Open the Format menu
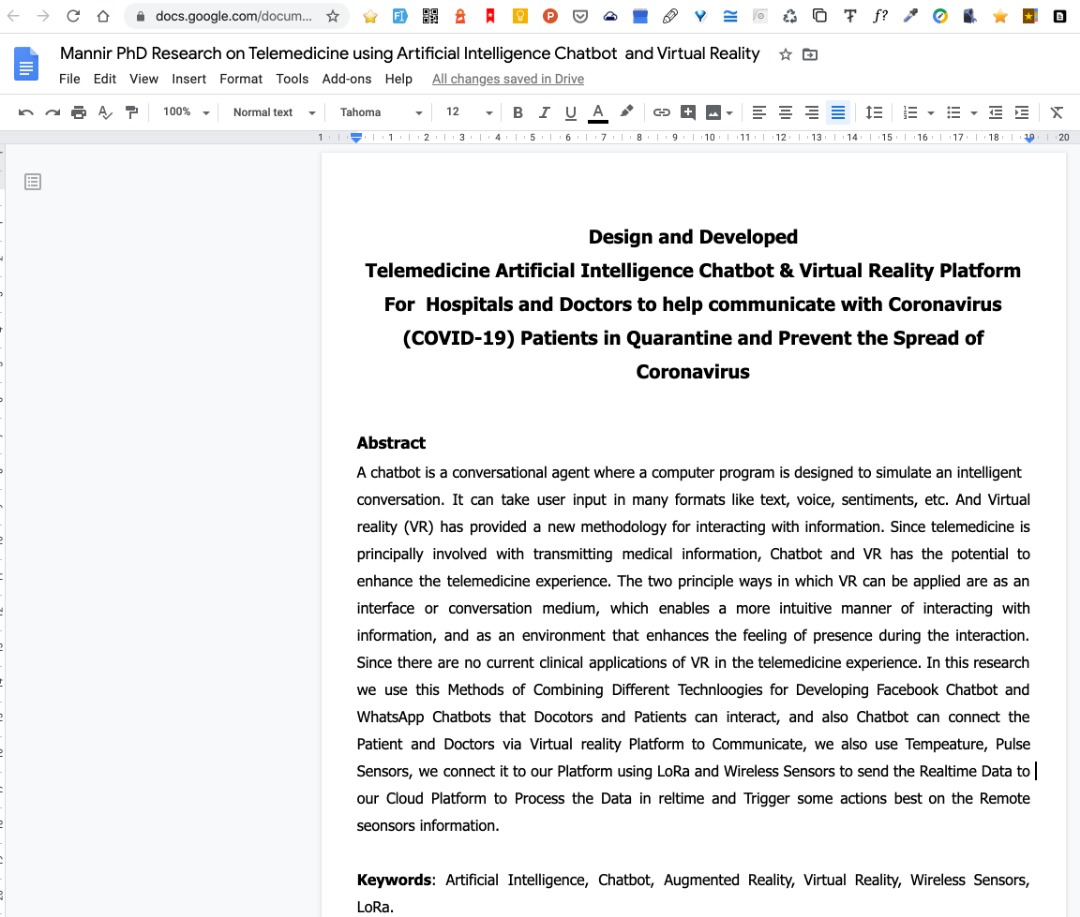 pos(241,79)
